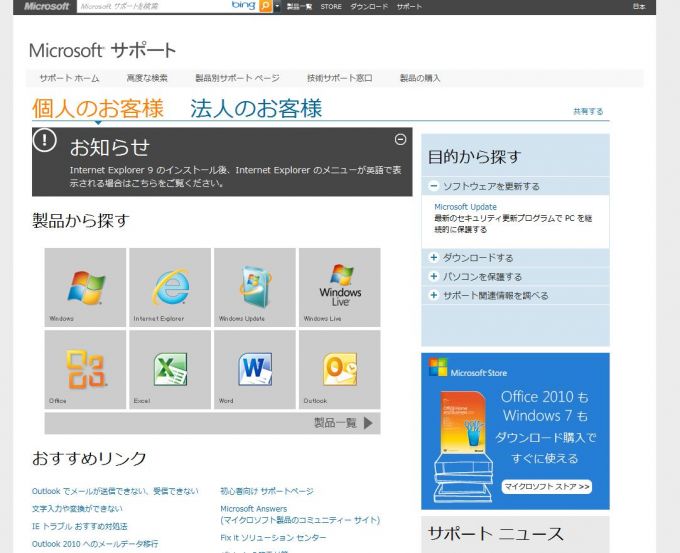Open the Office product tile

click(85, 370)
